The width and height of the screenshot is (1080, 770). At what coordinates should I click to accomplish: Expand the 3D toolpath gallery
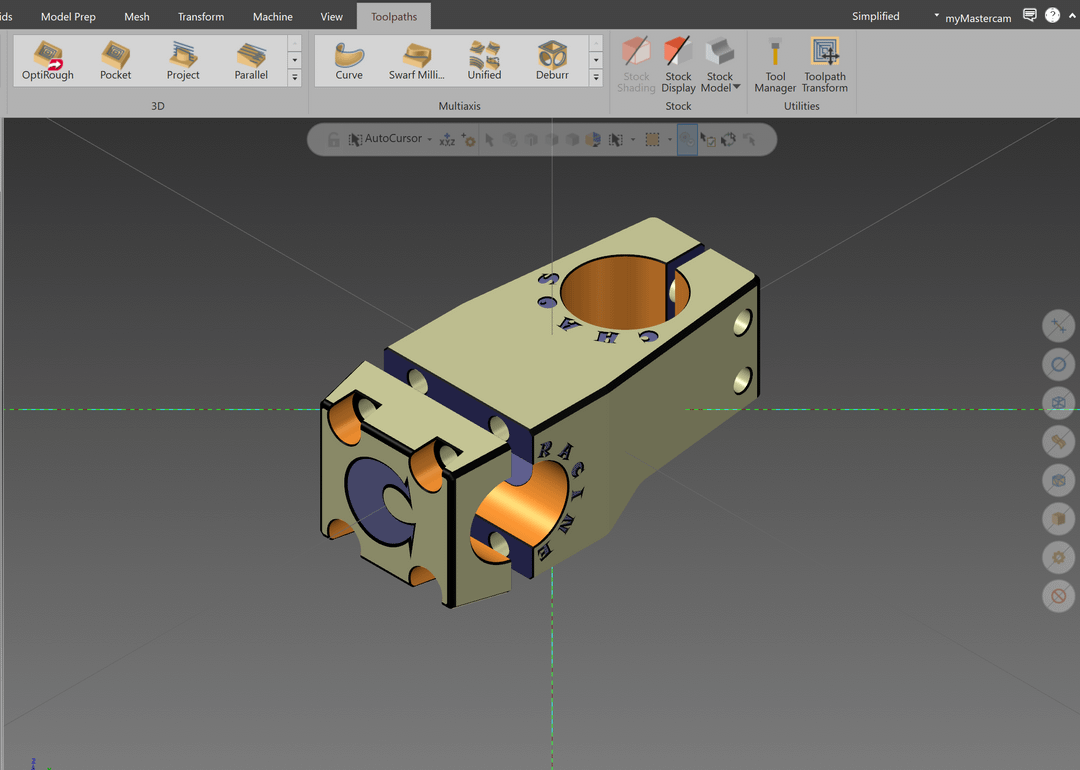tap(295, 78)
